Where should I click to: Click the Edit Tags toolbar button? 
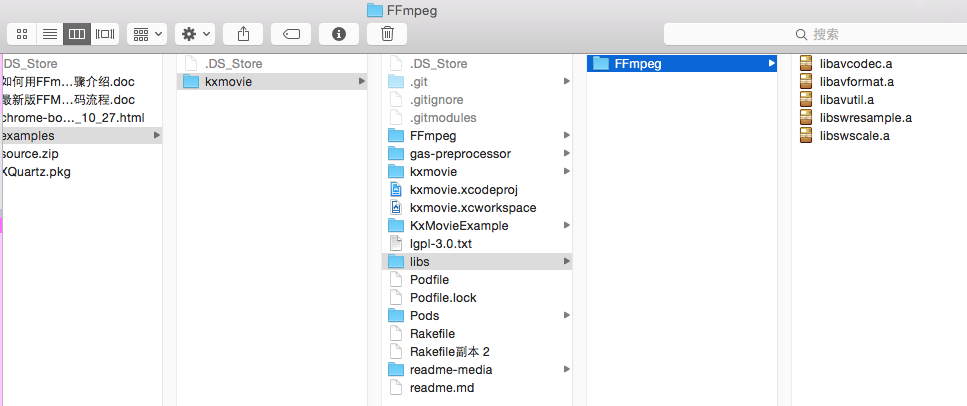tap(291, 34)
